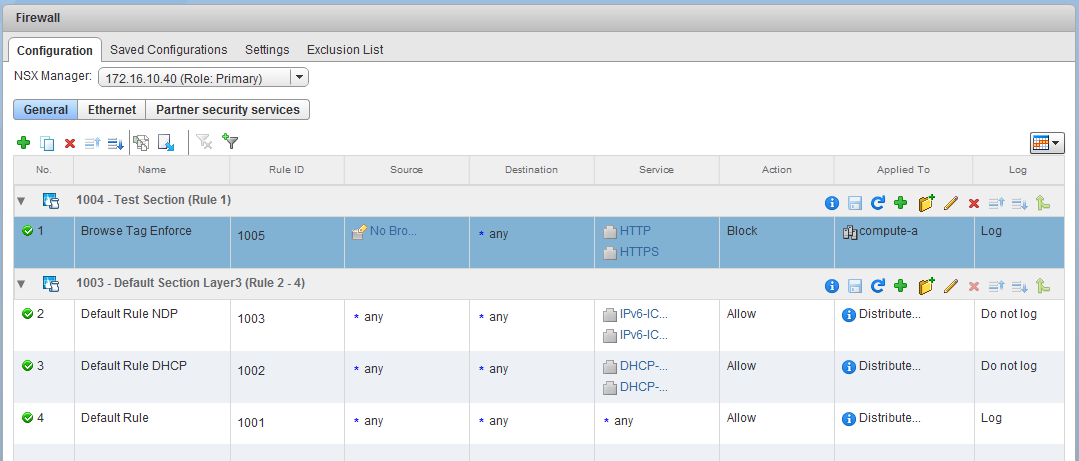Click the revert refresh icon in Default Section Layer3
The width and height of the screenshot is (1079, 461).
(x=878, y=286)
